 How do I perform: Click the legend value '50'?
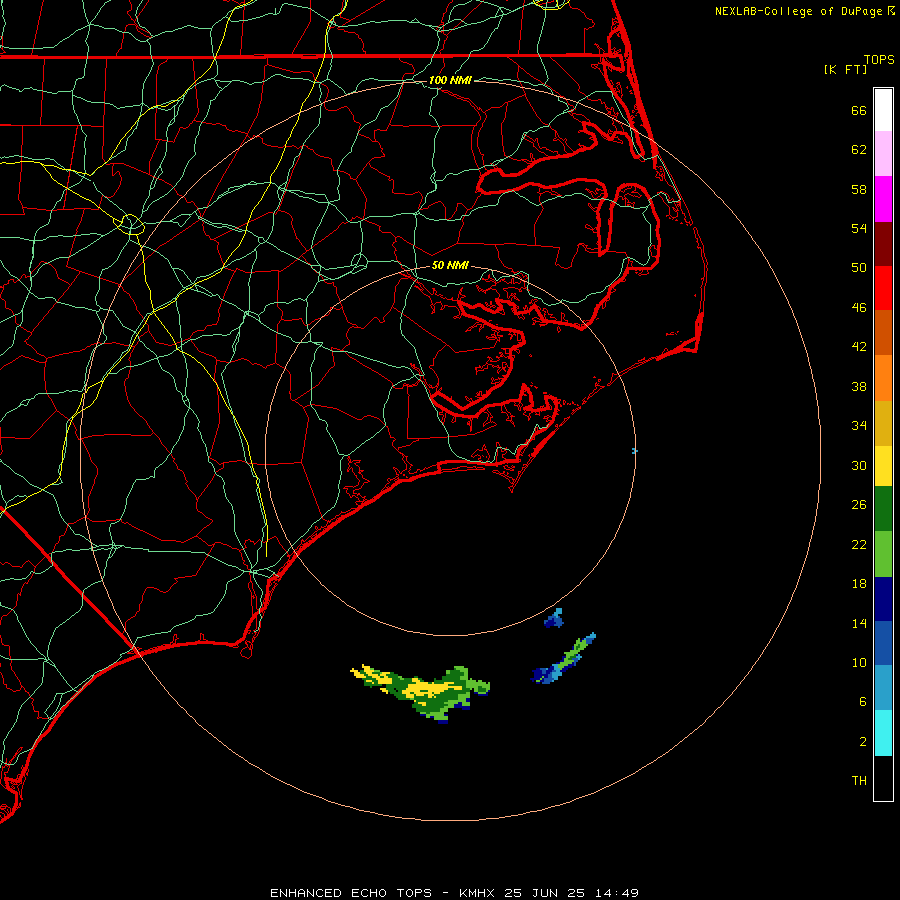click(x=859, y=268)
